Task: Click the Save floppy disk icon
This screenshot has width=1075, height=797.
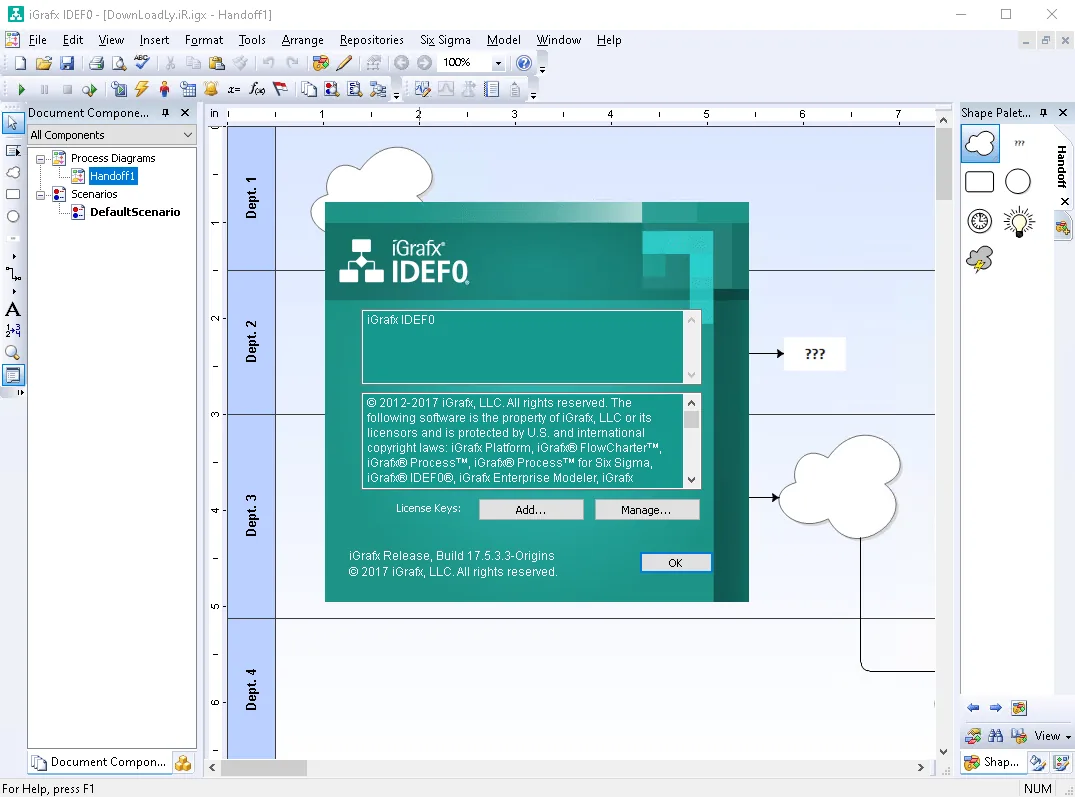Action: tap(67, 63)
